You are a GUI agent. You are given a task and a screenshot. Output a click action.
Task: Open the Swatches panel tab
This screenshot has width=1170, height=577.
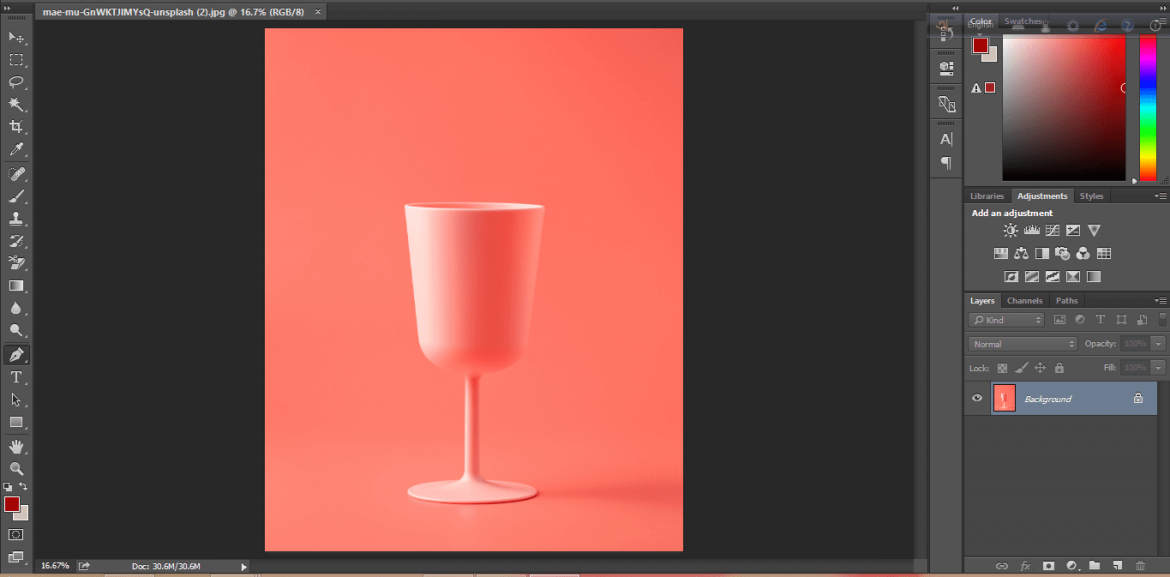pos(1023,20)
